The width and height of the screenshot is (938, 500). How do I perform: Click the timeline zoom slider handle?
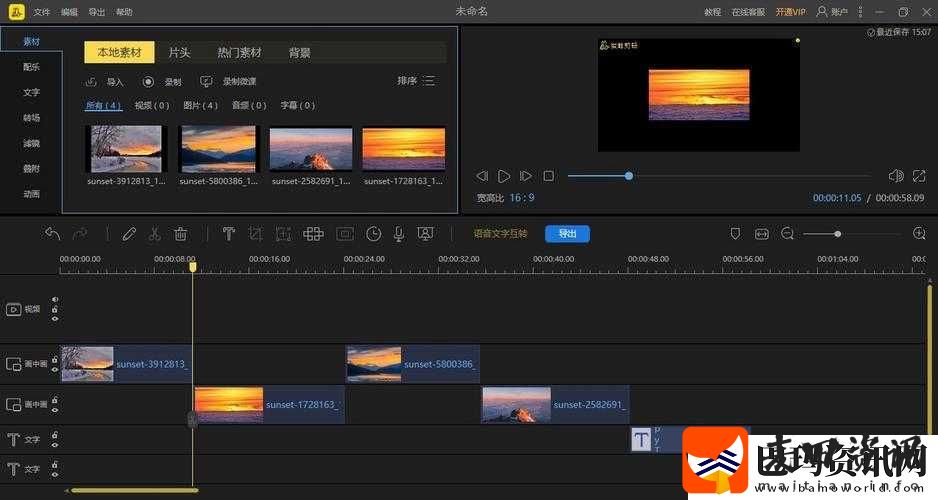[838, 234]
